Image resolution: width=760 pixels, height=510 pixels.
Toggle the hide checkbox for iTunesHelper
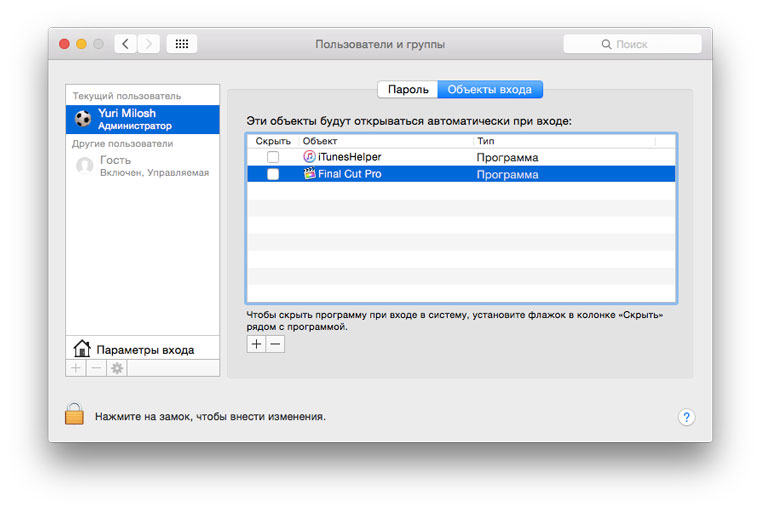click(x=272, y=158)
